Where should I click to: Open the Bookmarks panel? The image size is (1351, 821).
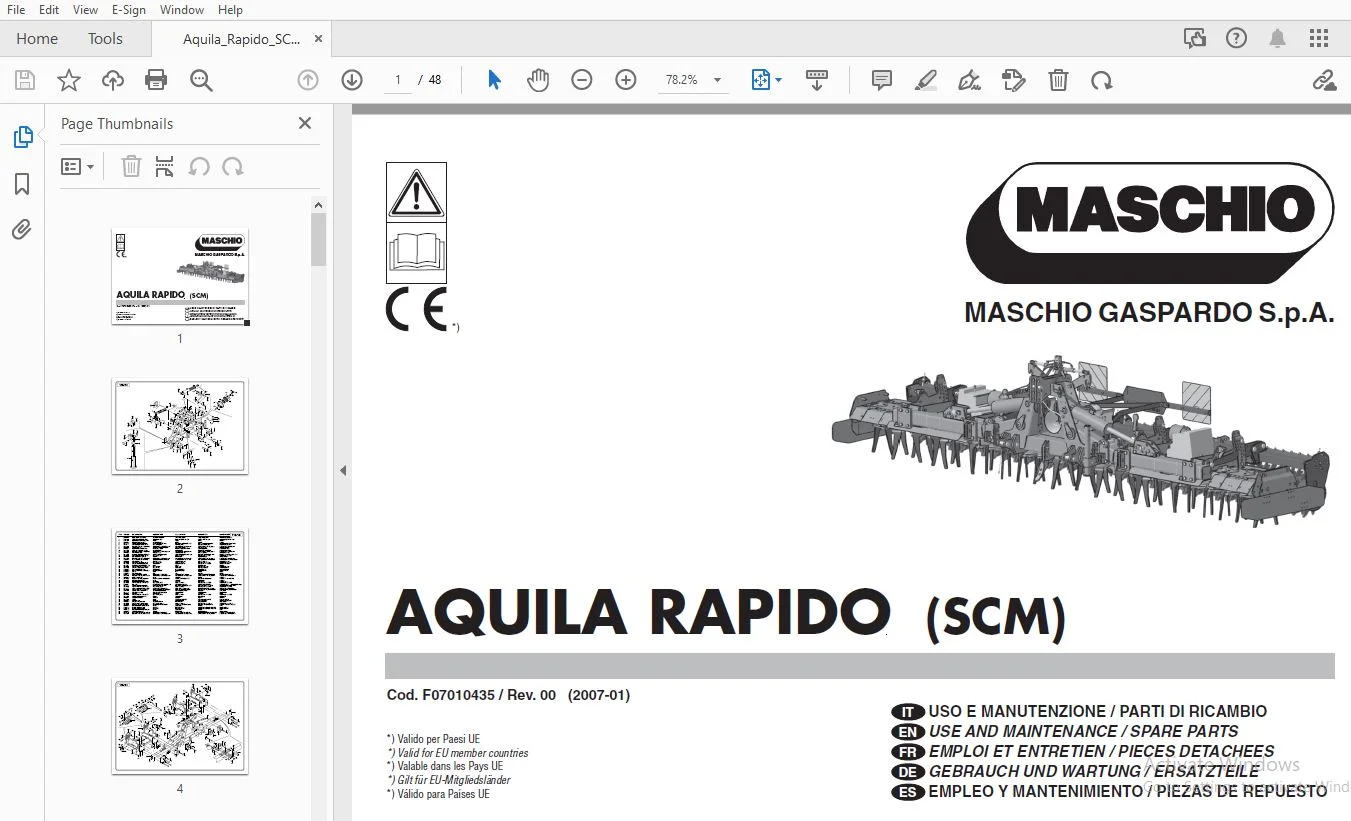pyautogui.click(x=22, y=184)
